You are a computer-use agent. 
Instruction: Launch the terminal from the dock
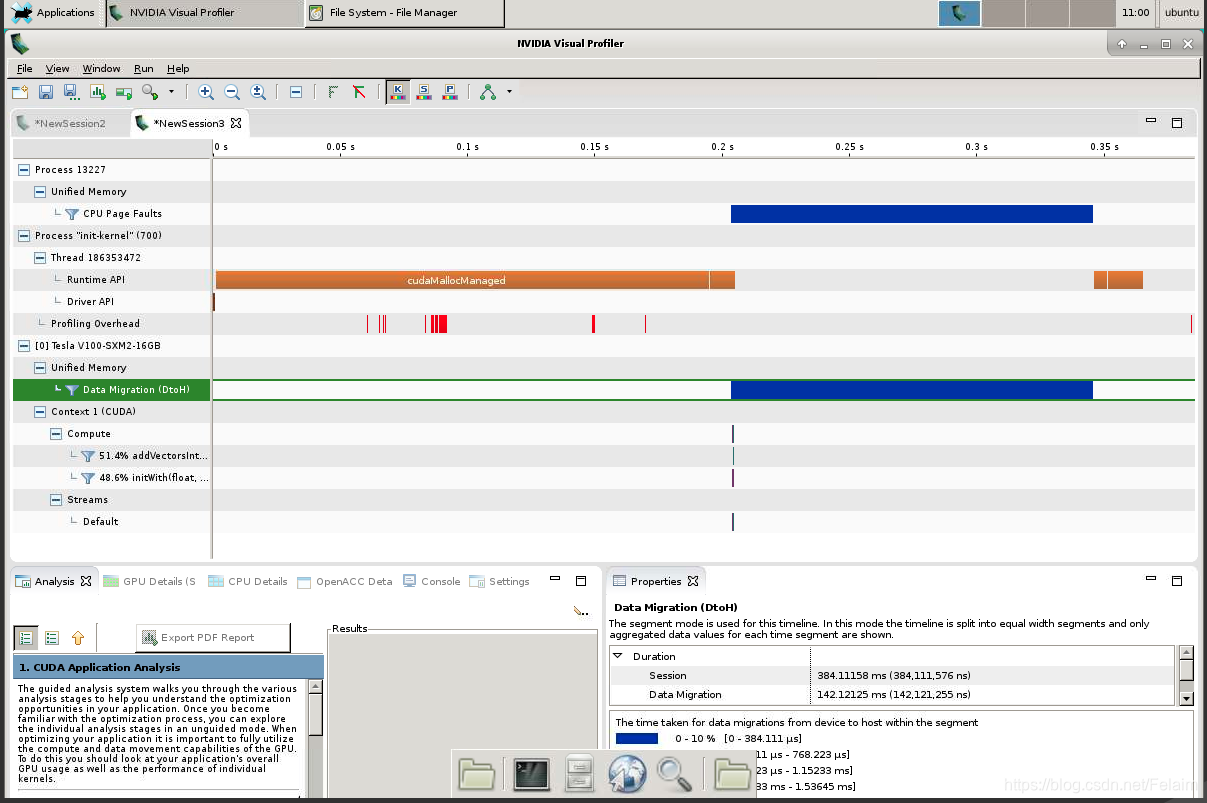click(532, 774)
